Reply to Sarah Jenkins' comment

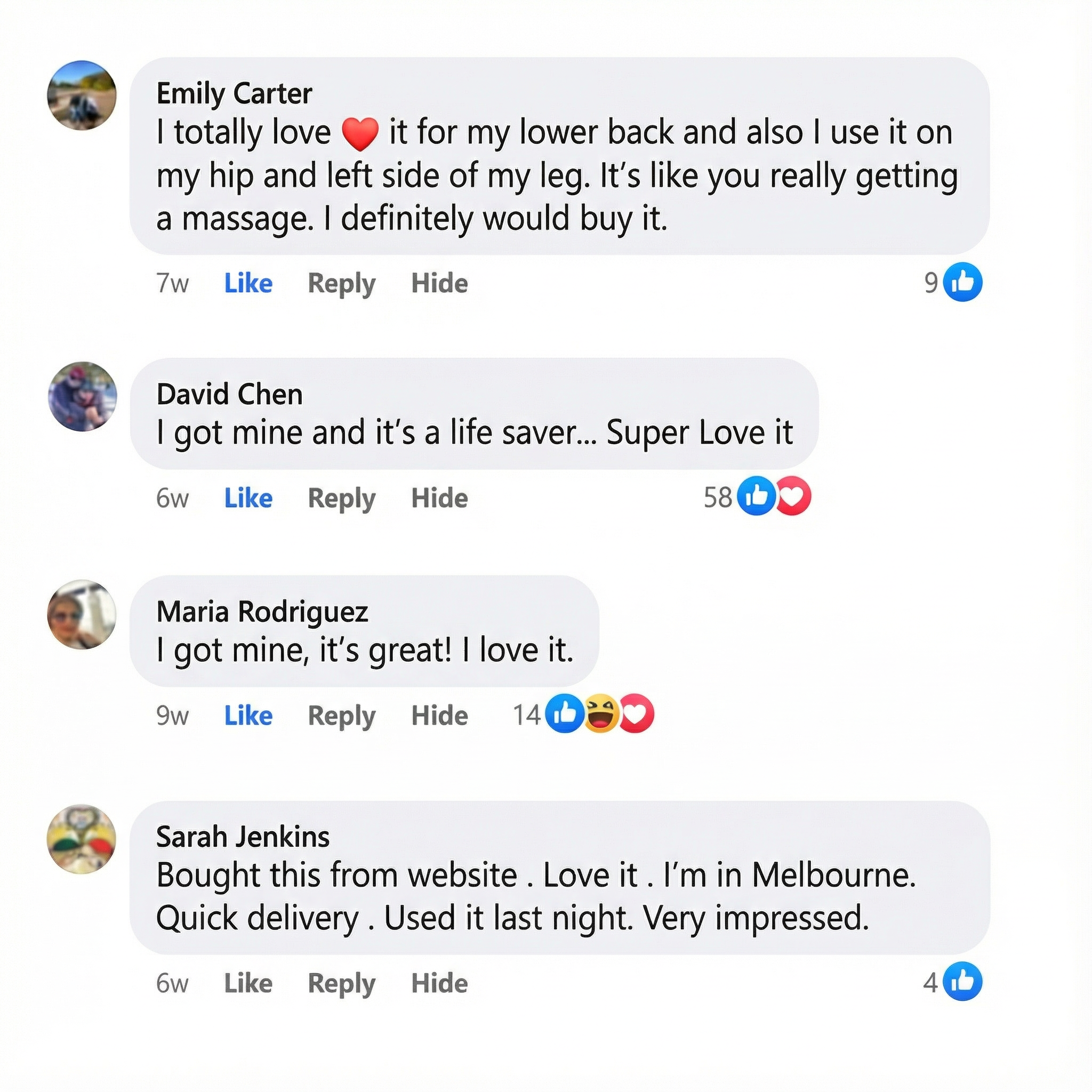[x=341, y=983]
